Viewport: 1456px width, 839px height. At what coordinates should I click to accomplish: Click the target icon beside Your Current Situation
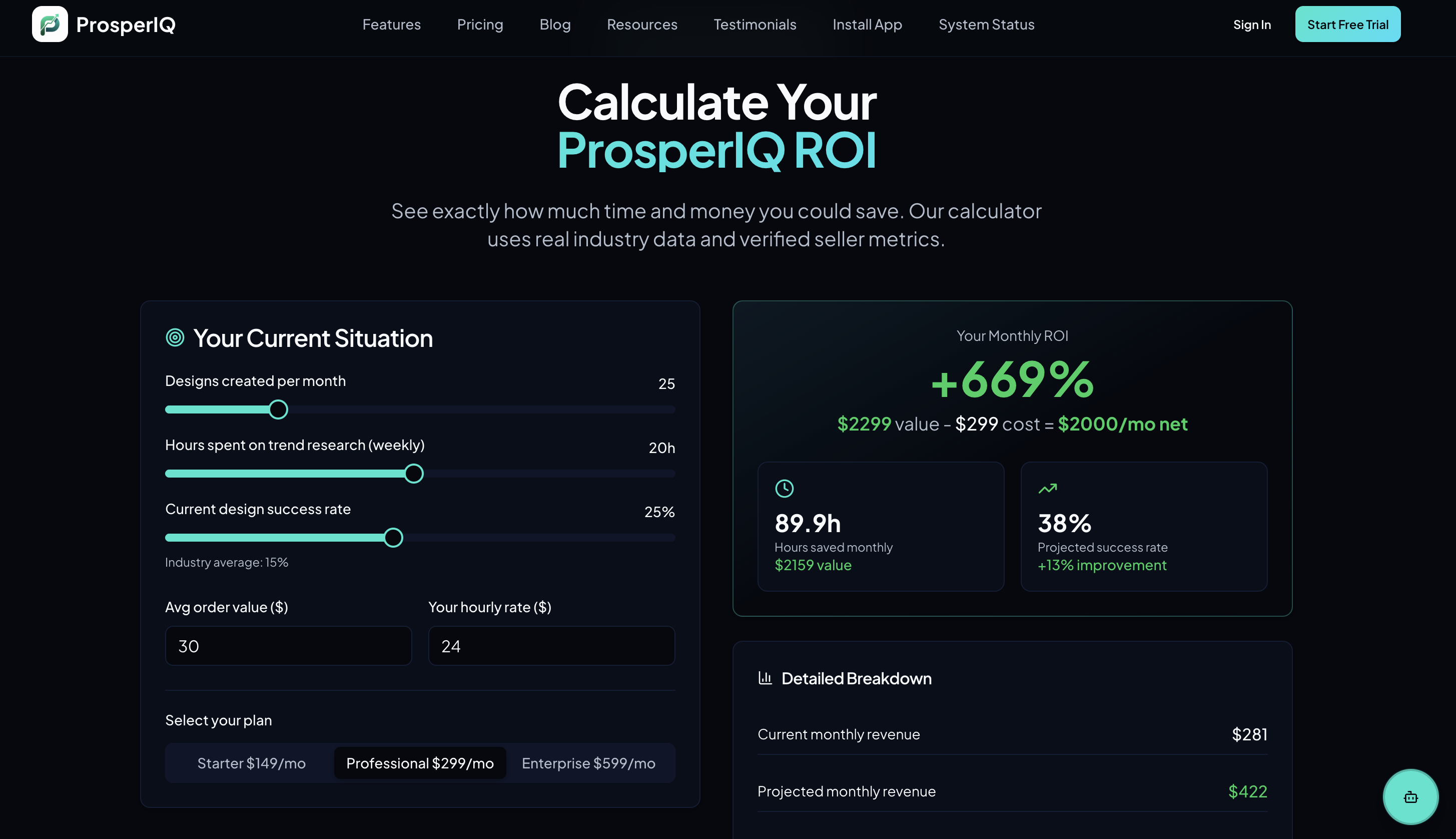pyautogui.click(x=175, y=338)
